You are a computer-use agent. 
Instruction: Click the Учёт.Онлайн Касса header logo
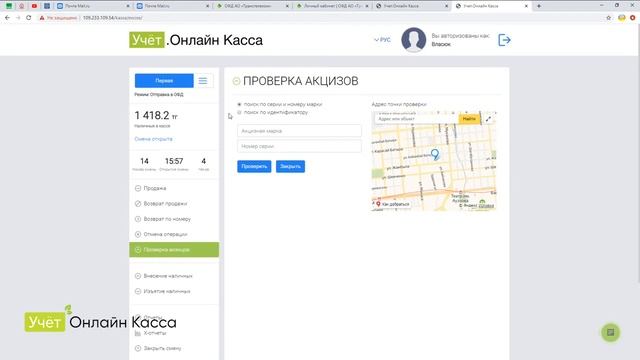click(196, 40)
